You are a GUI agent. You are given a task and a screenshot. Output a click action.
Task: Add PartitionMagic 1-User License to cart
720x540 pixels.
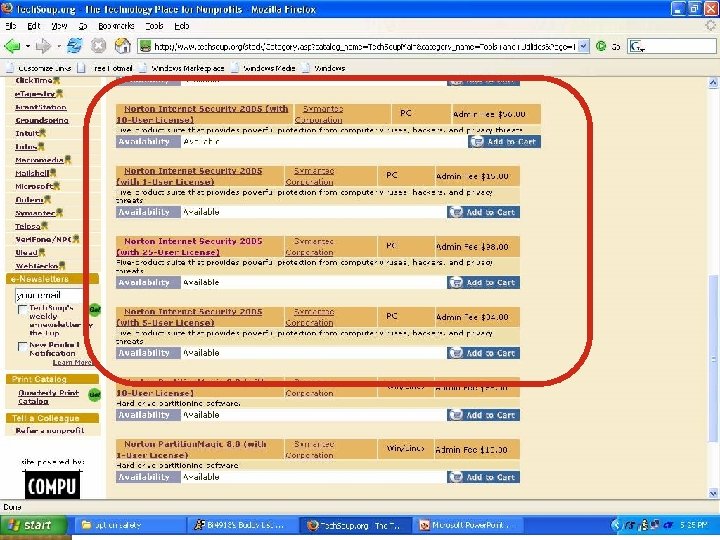[x=484, y=477]
